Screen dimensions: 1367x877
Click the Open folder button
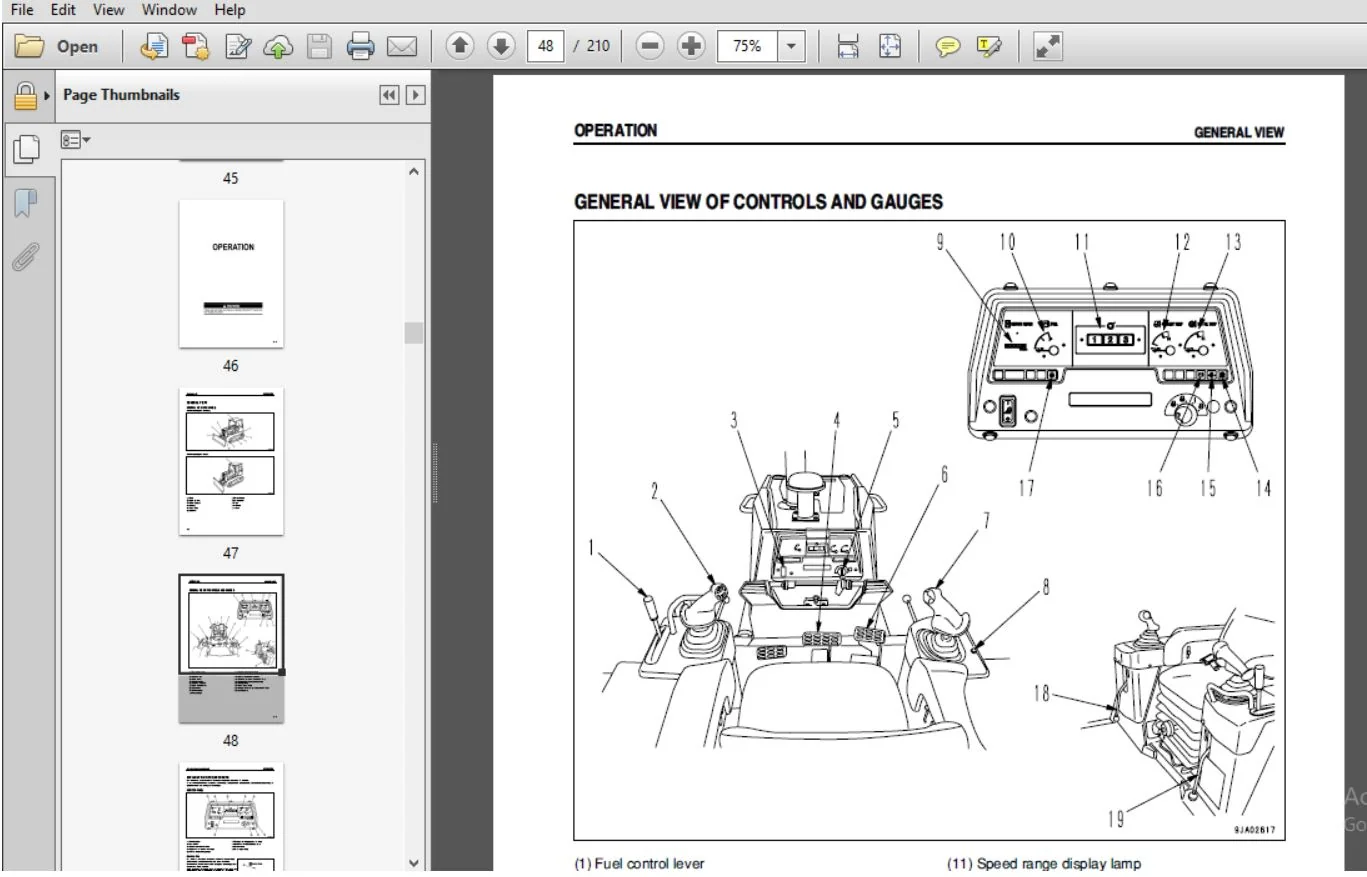coord(57,46)
